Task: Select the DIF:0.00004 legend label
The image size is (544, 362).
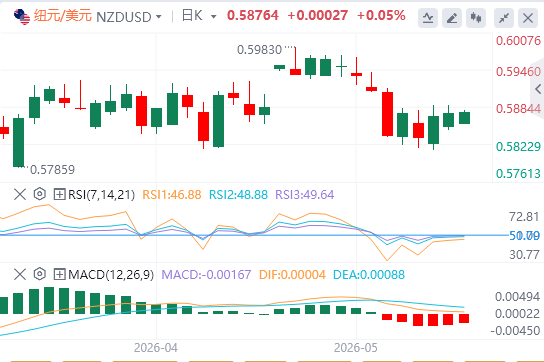Action: [x=292, y=275]
